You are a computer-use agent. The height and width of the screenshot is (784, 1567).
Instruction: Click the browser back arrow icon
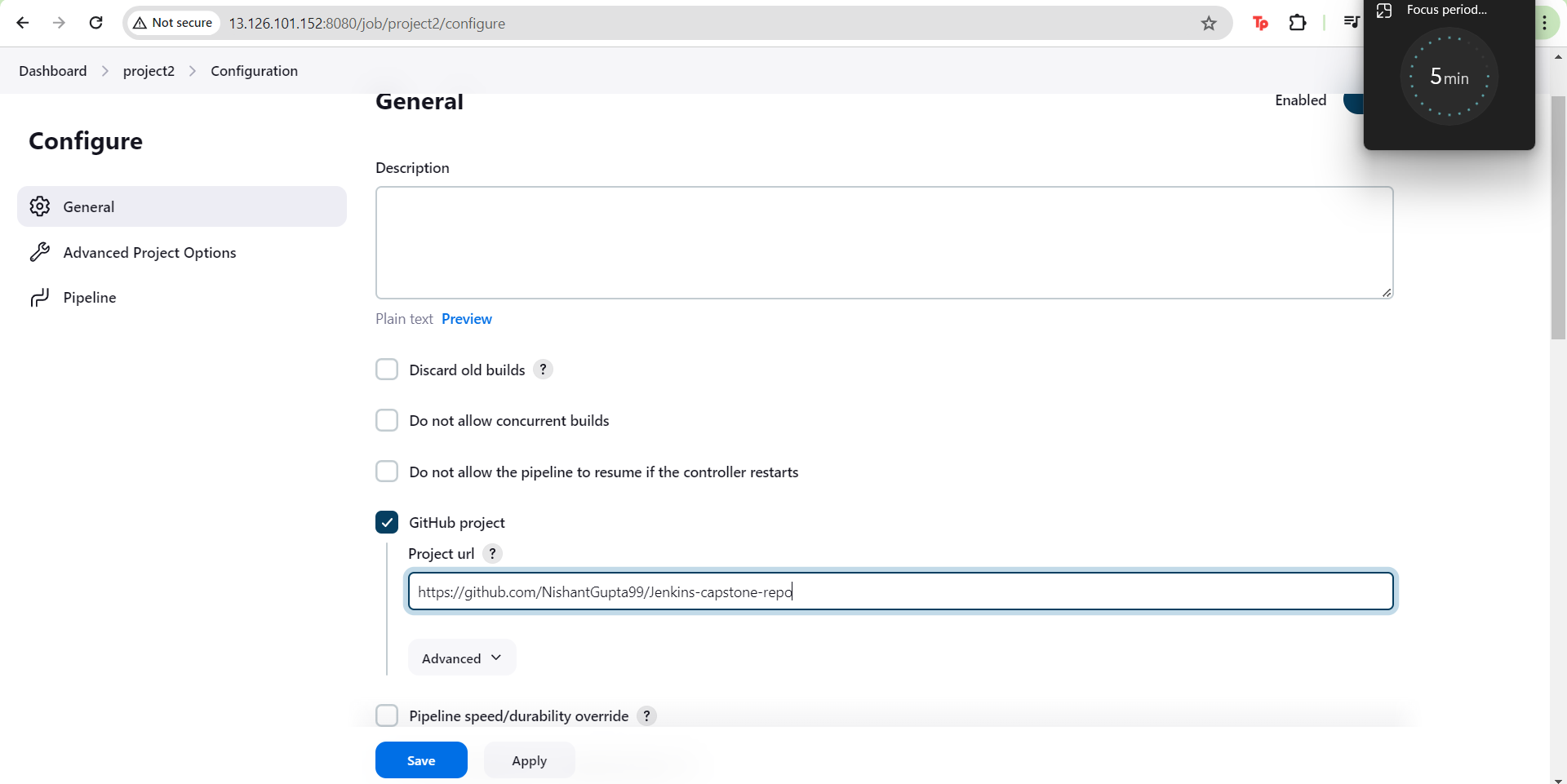click(23, 23)
